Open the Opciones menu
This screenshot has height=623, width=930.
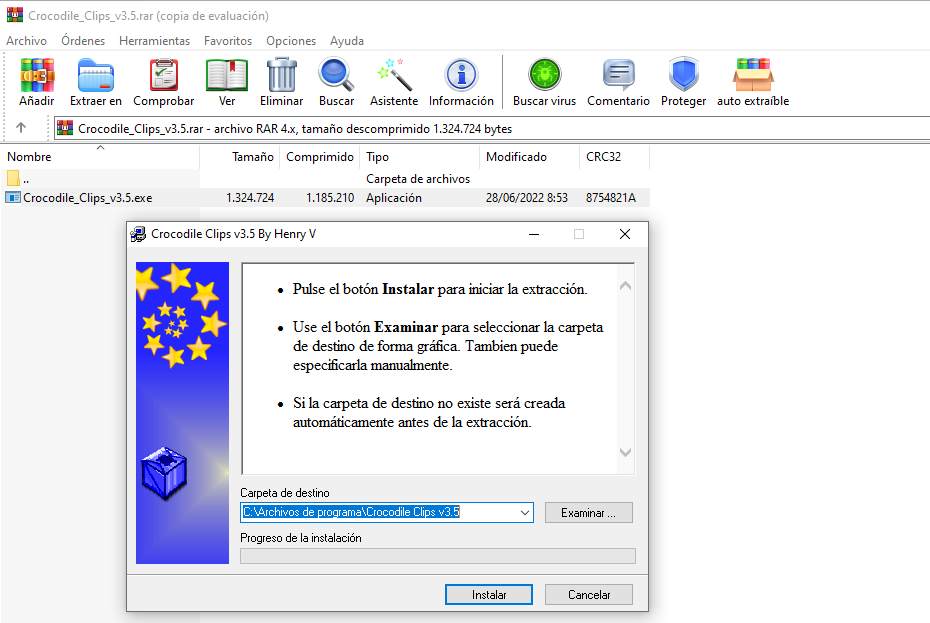click(290, 41)
